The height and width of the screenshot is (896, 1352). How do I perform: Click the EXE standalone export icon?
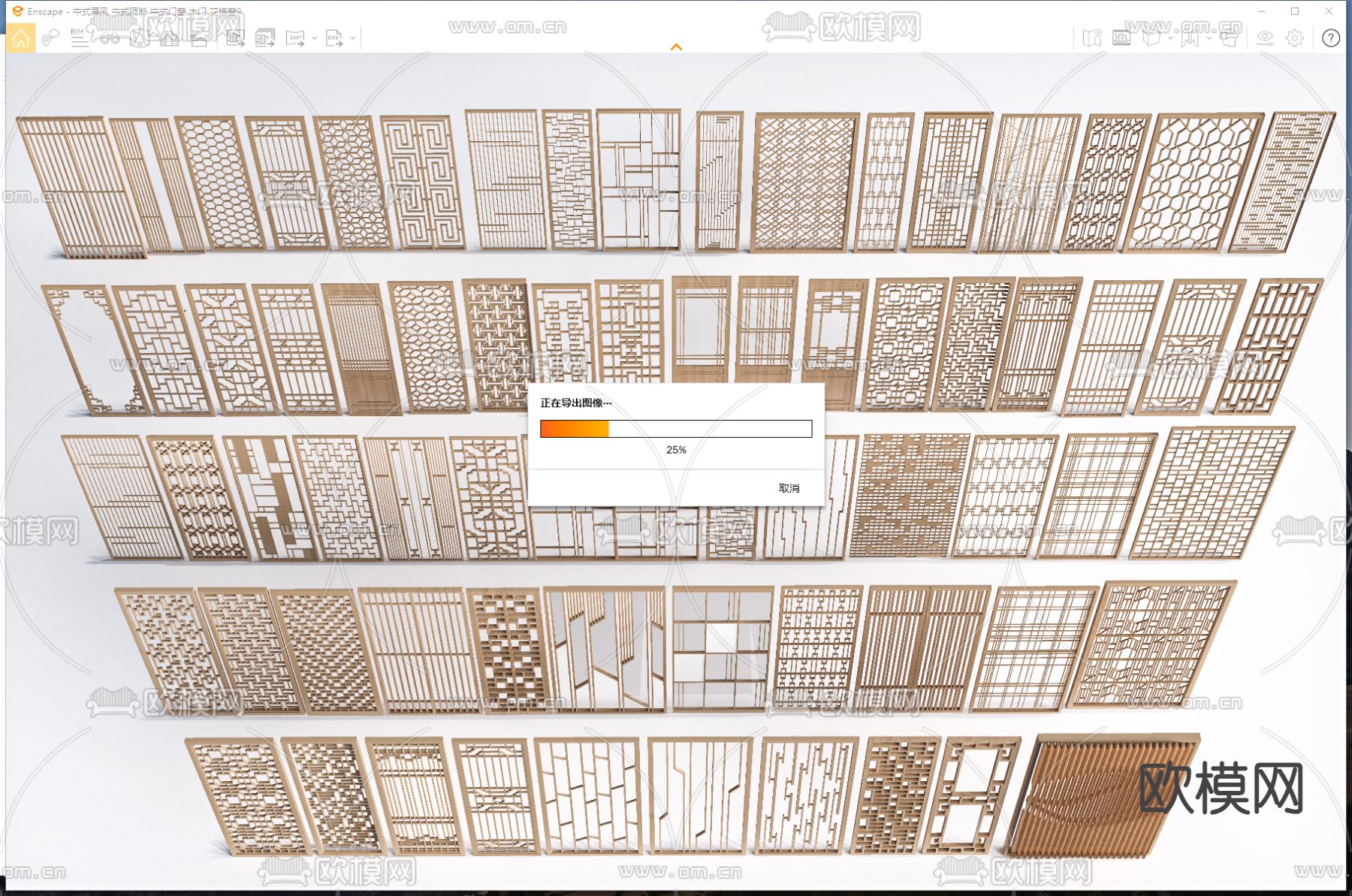[334, 38]
